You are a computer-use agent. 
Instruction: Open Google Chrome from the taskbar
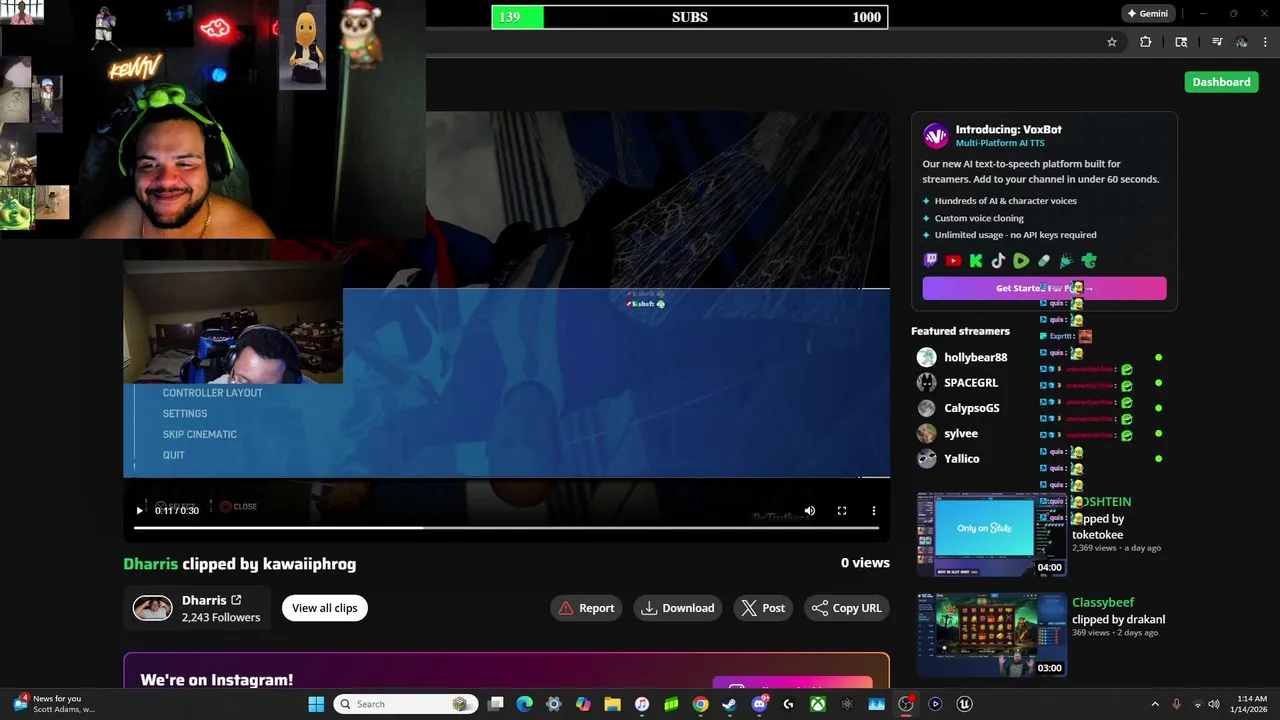(701, 704)
